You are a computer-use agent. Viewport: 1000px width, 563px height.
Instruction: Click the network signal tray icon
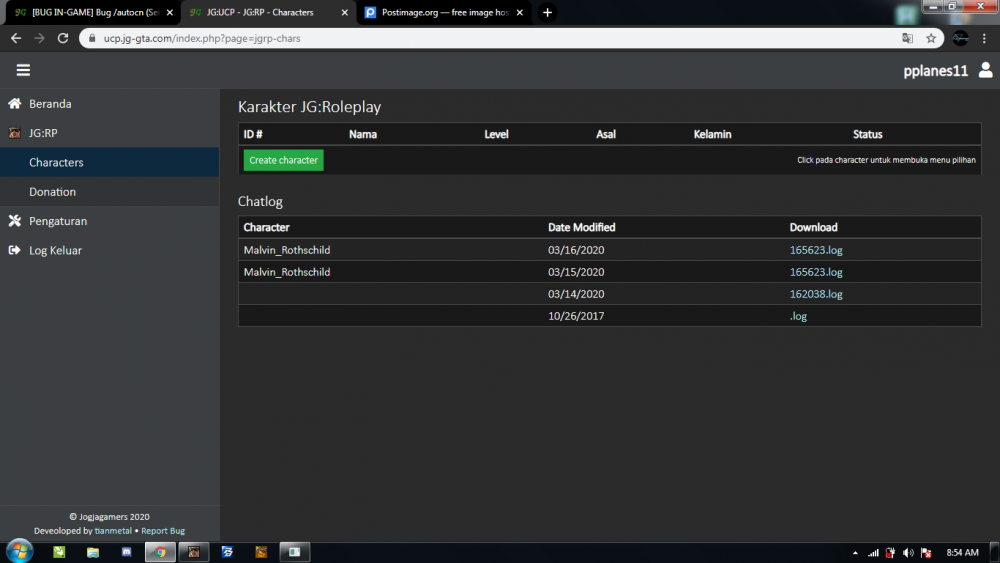pos(873,553)
